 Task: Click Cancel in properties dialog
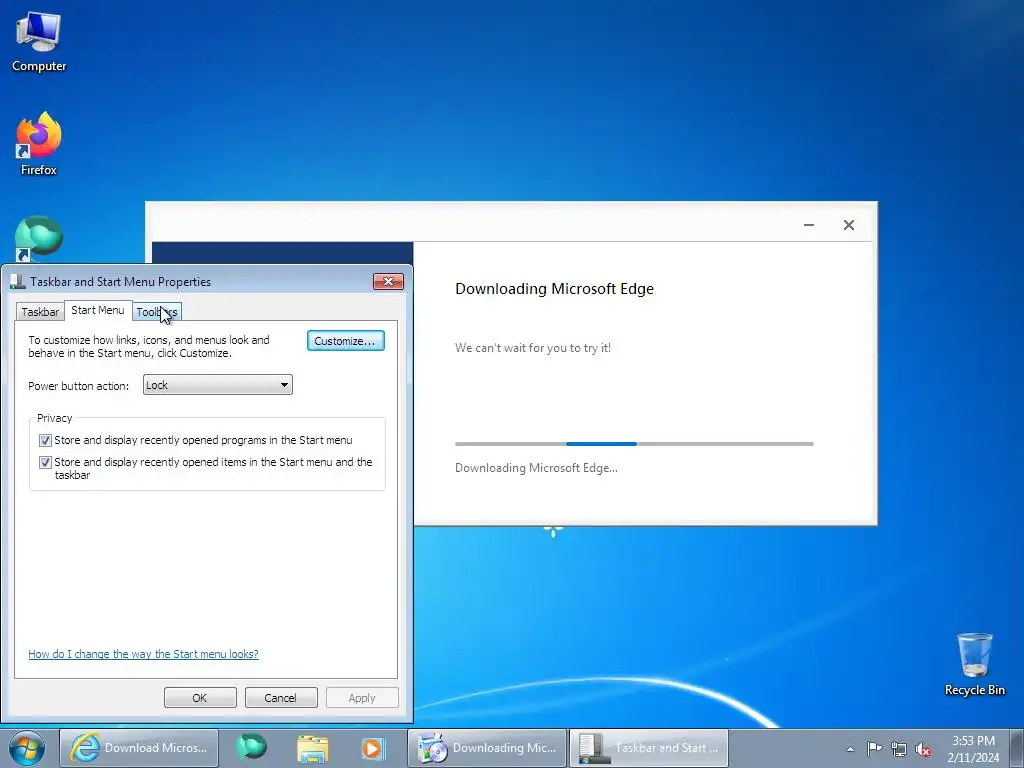pos(281,697)
